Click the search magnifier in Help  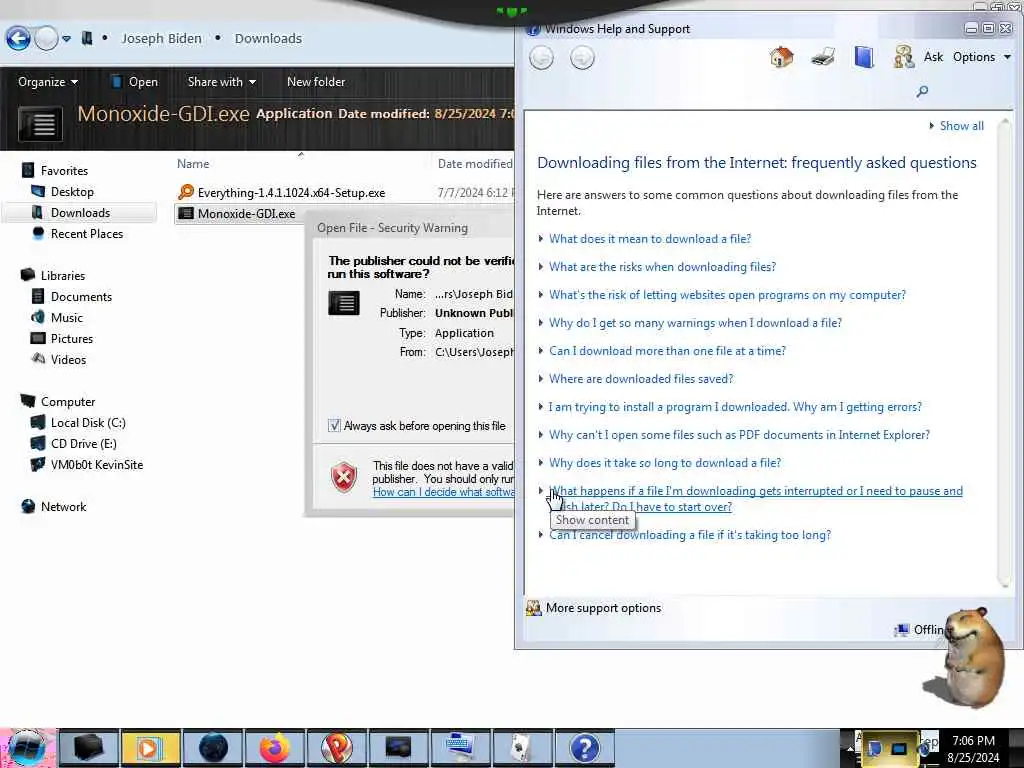click(922, 91)
